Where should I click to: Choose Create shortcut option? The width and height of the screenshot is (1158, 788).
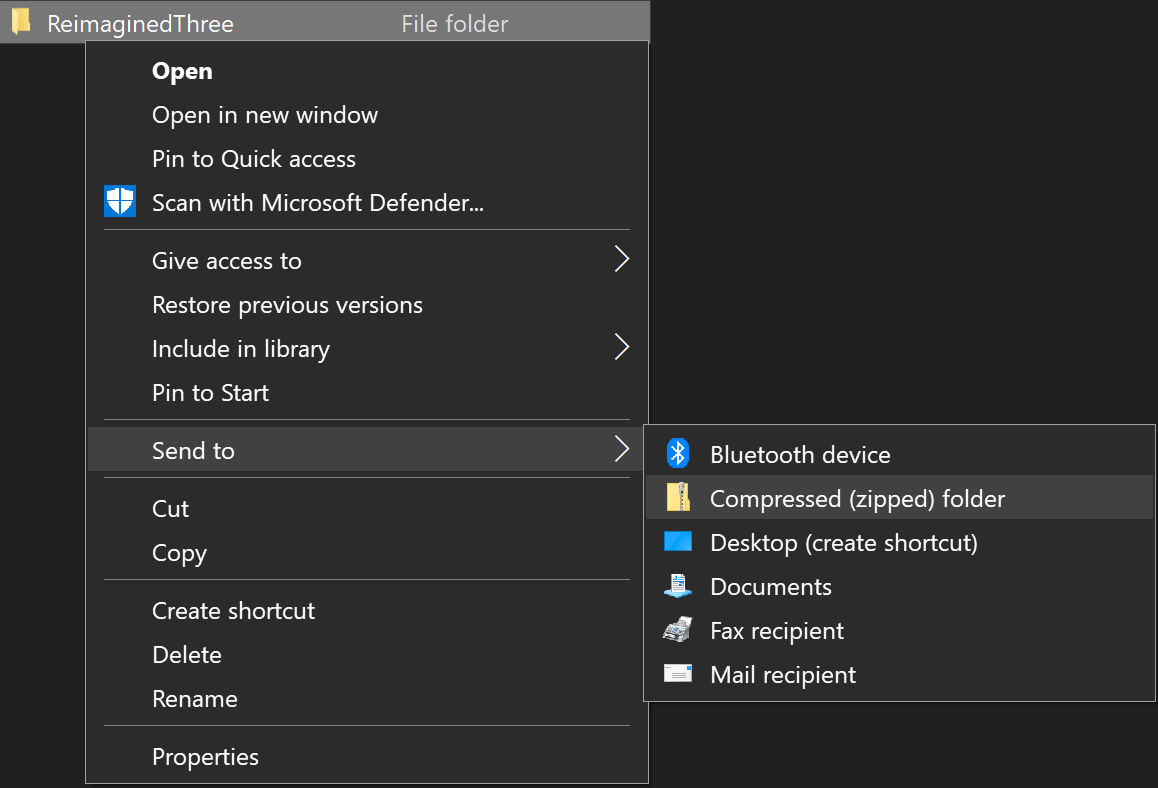tap(233, 611)
